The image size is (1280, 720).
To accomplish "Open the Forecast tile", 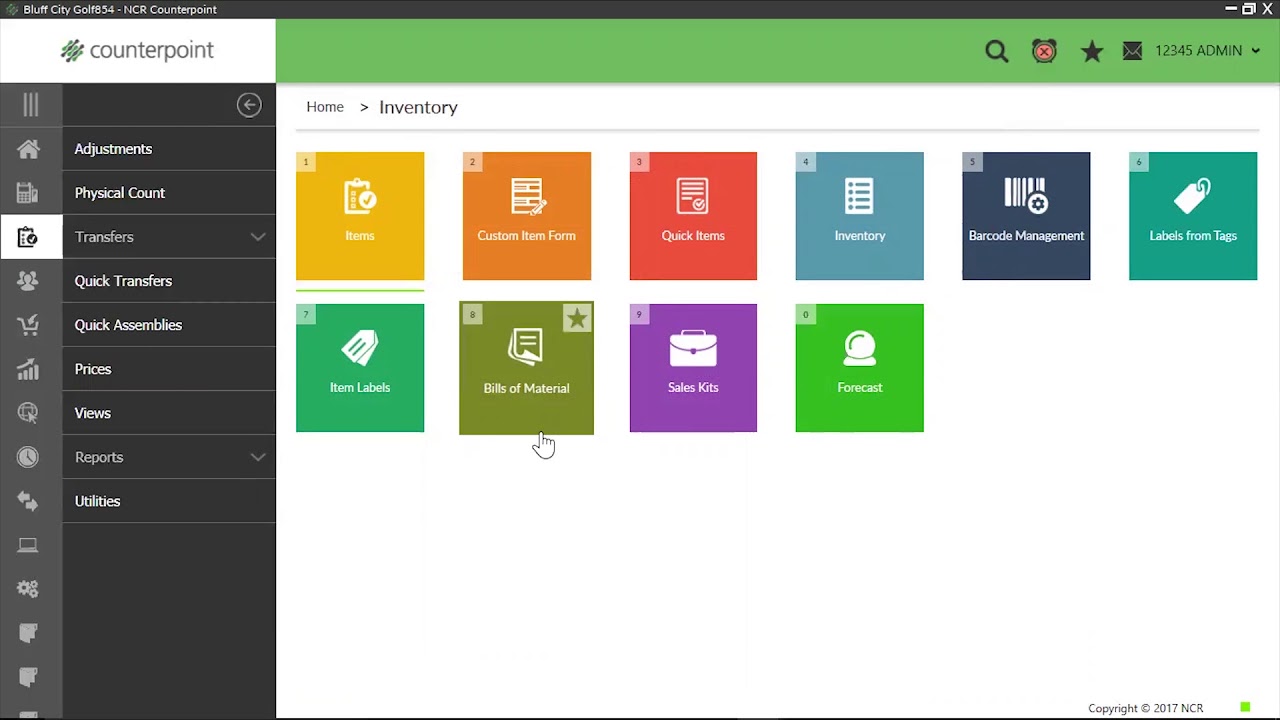I will [859, 368].
